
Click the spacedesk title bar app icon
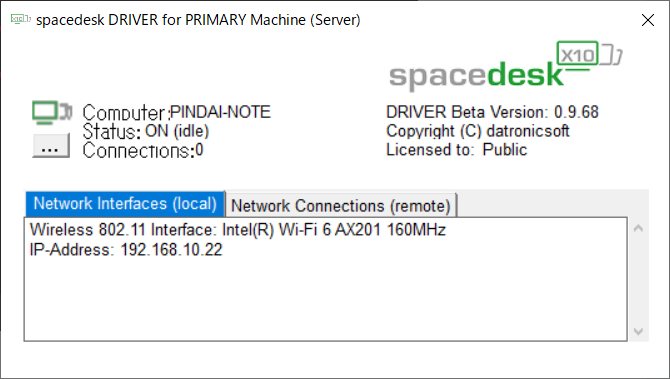tap(20, 19)
